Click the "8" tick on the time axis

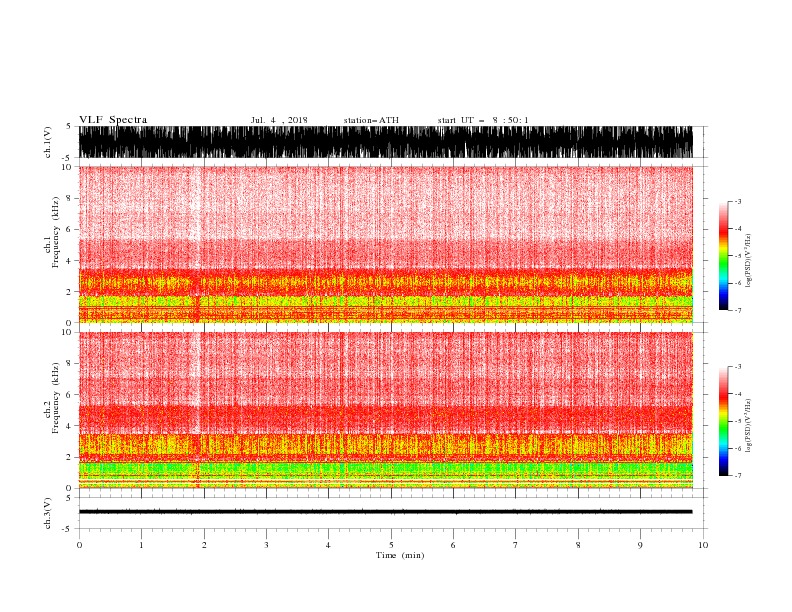click(578, 545)
